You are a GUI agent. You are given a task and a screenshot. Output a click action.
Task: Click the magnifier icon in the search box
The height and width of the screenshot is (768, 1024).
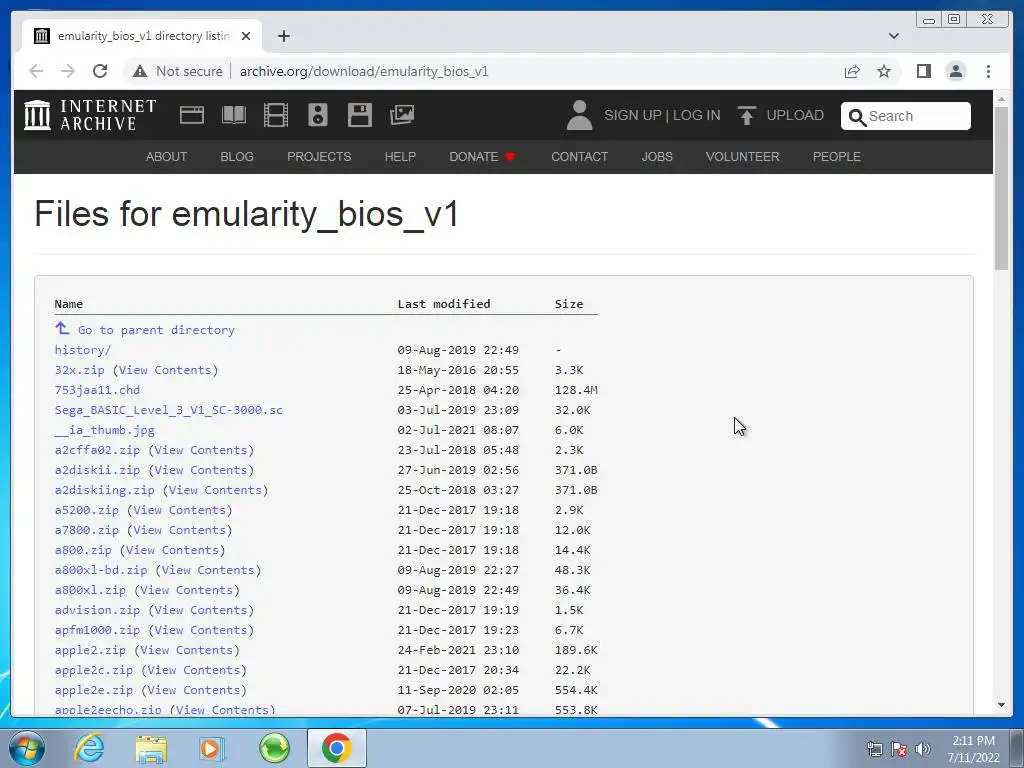pos(857,116)
